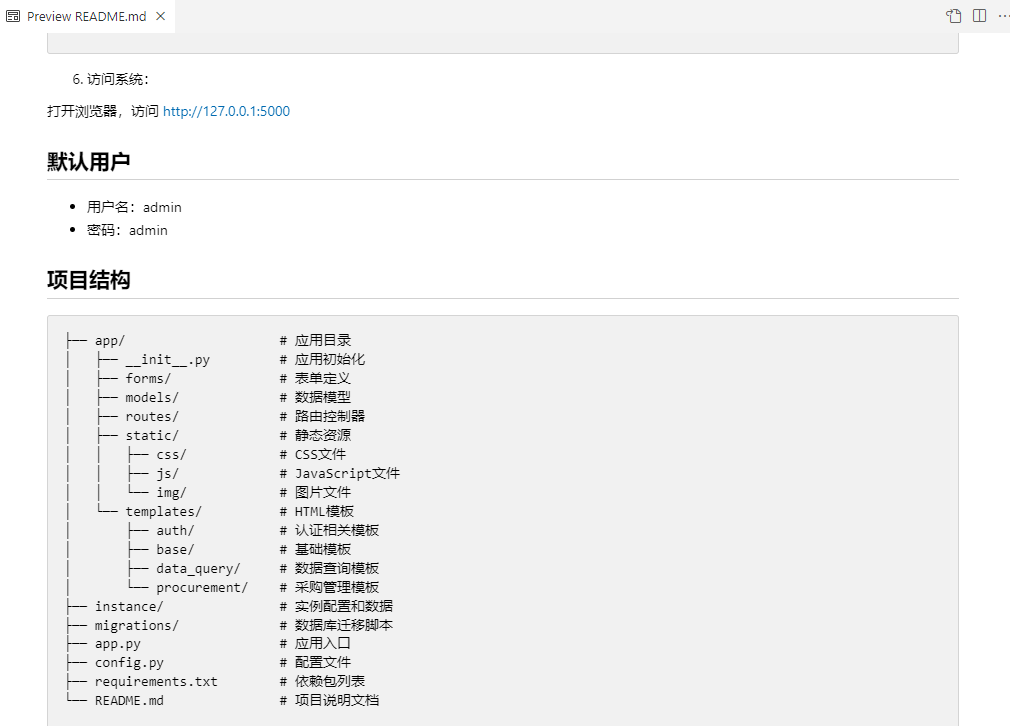Click the preview icon on README.md tab
1010x726 pixels.
[13, 16]
